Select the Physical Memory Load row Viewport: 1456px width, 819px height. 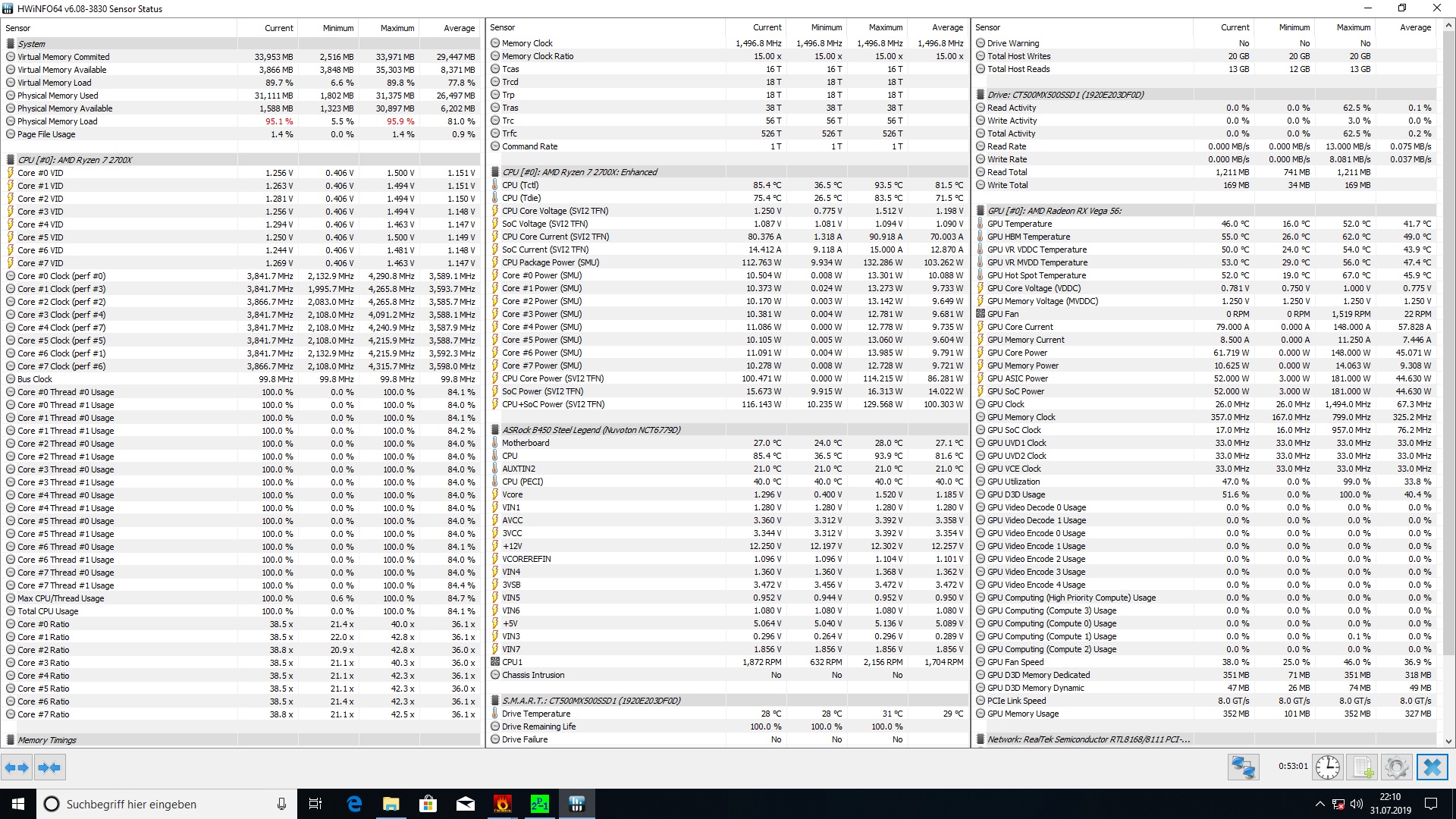[x=58, y=121]
